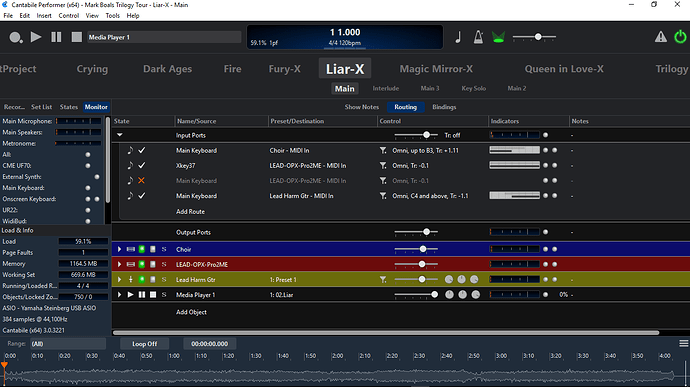
Task: Open the warning triangle alerts icon
Action: (661, 37)
